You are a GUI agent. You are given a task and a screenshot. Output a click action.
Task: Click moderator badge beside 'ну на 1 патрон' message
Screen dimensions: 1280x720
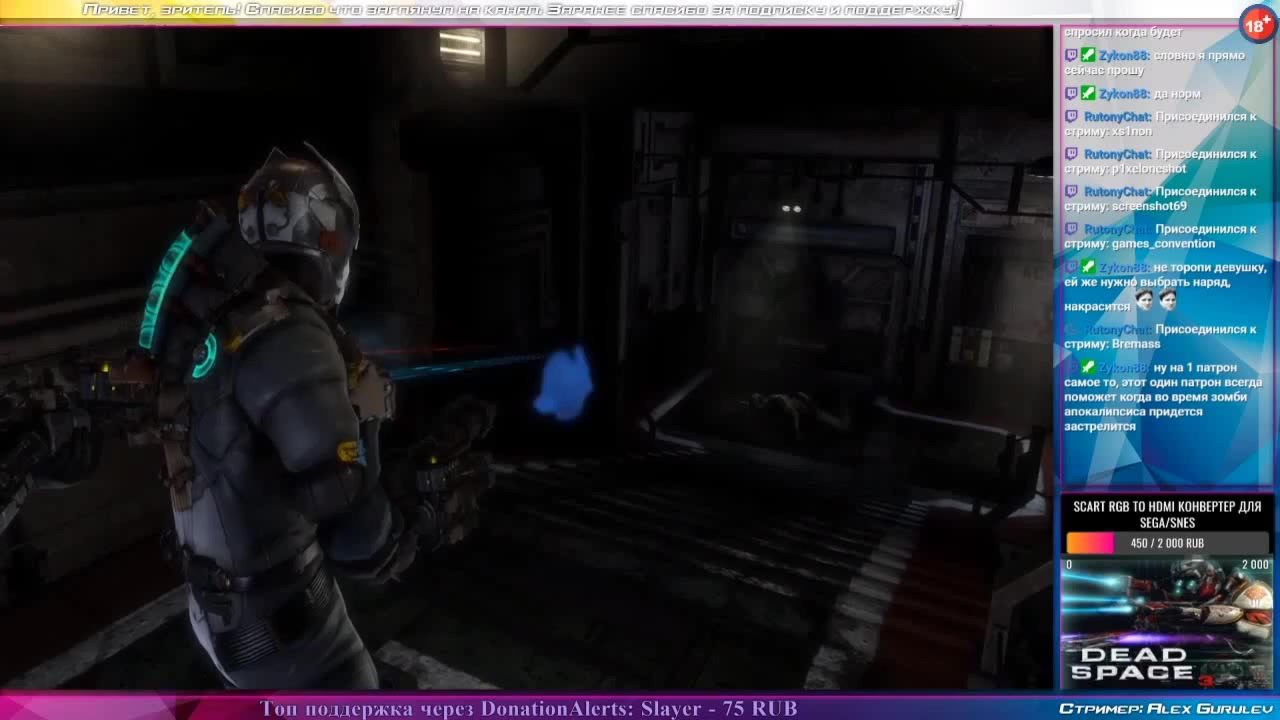pyautogui.click(x=1088, y=367)
